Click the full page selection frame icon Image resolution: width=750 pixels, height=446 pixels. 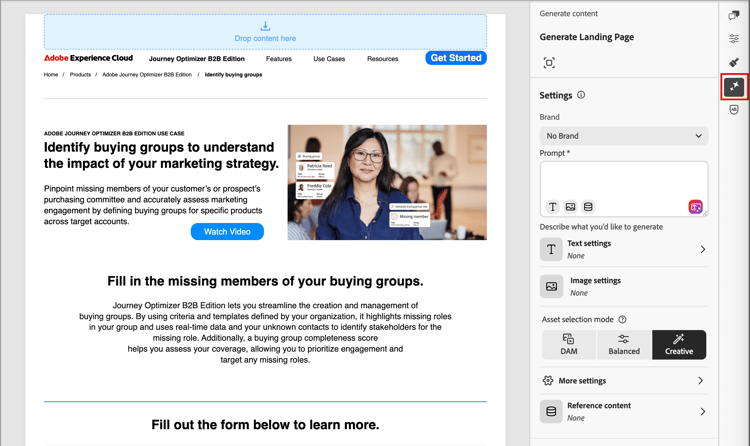[549, 63]
